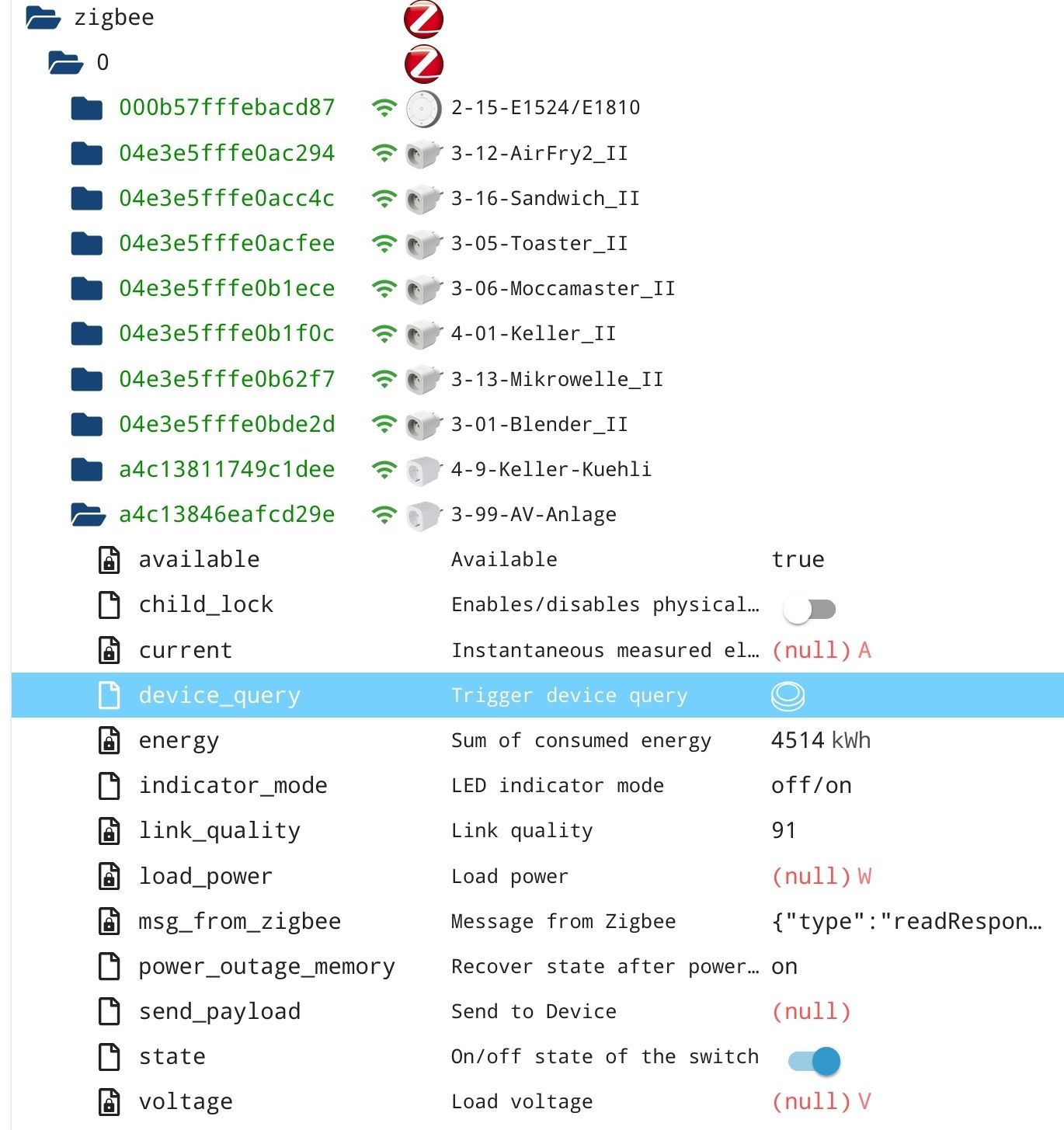Click wifi signal icon of a4c13846eafcd29e
Viewport: 1064px width, 1130px height.
point(384,514)
